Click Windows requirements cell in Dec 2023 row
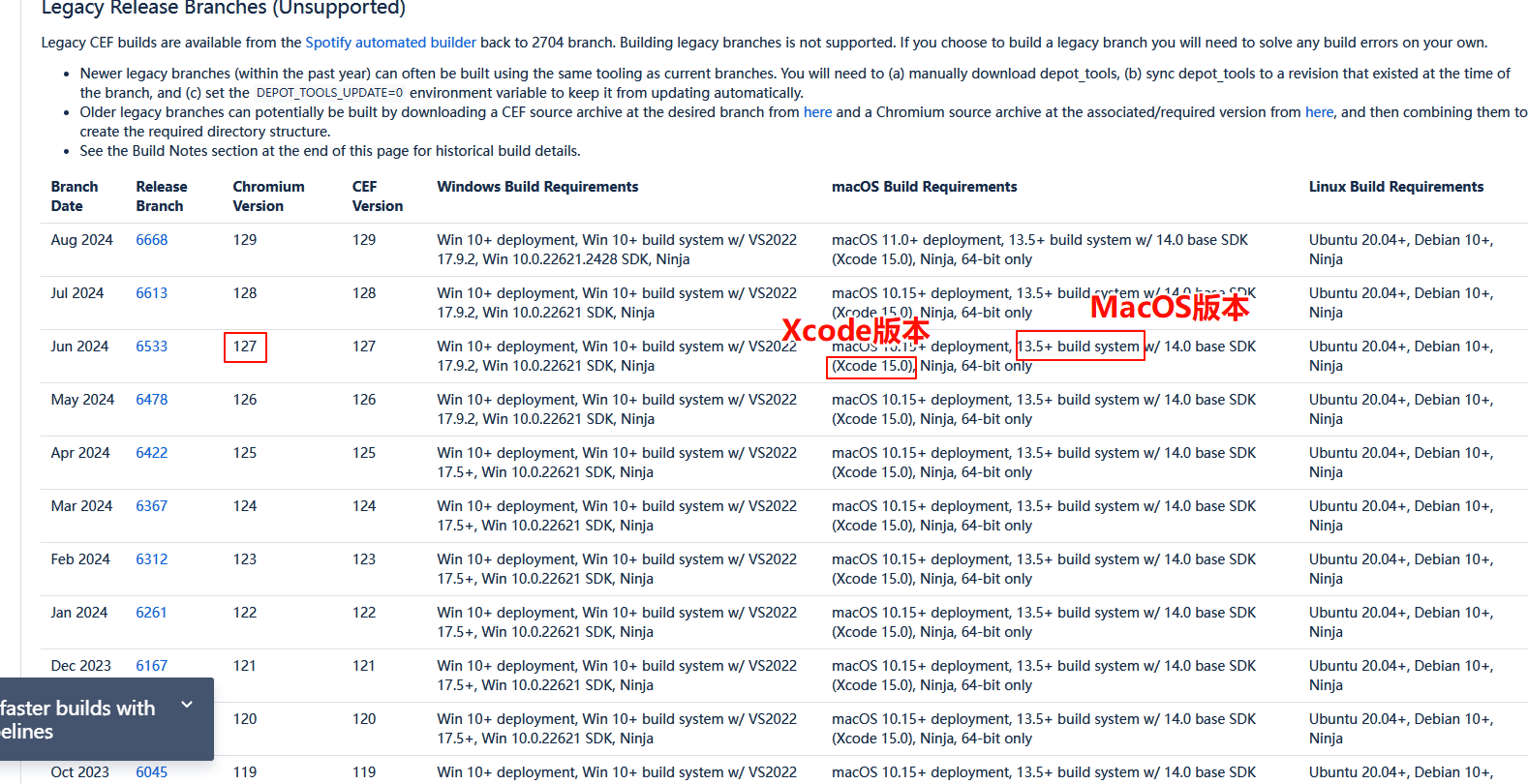 617,676
